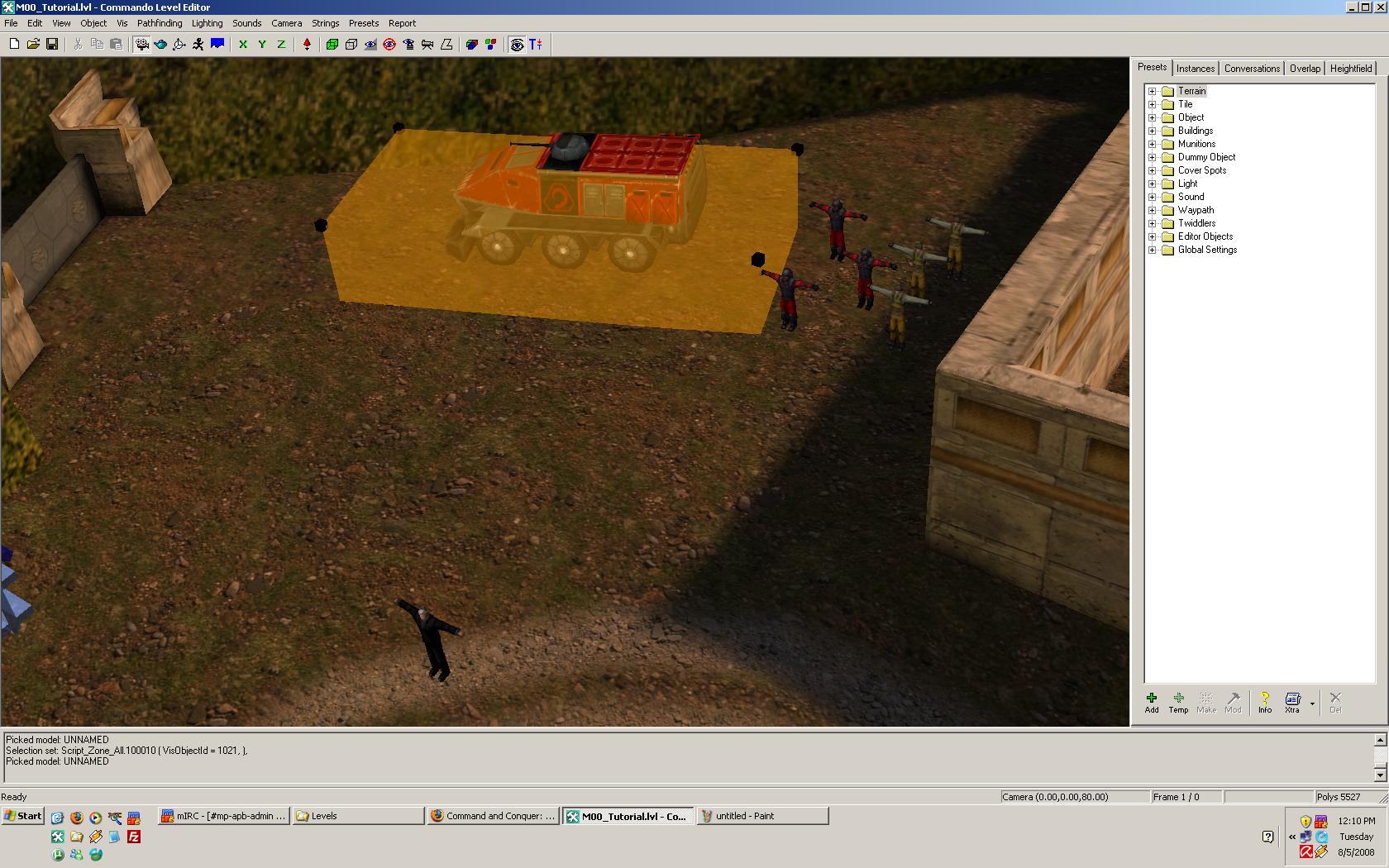Click the output log scrollbar down arrow
The width and height of the screenshot is (1389, 868).
1380,775
